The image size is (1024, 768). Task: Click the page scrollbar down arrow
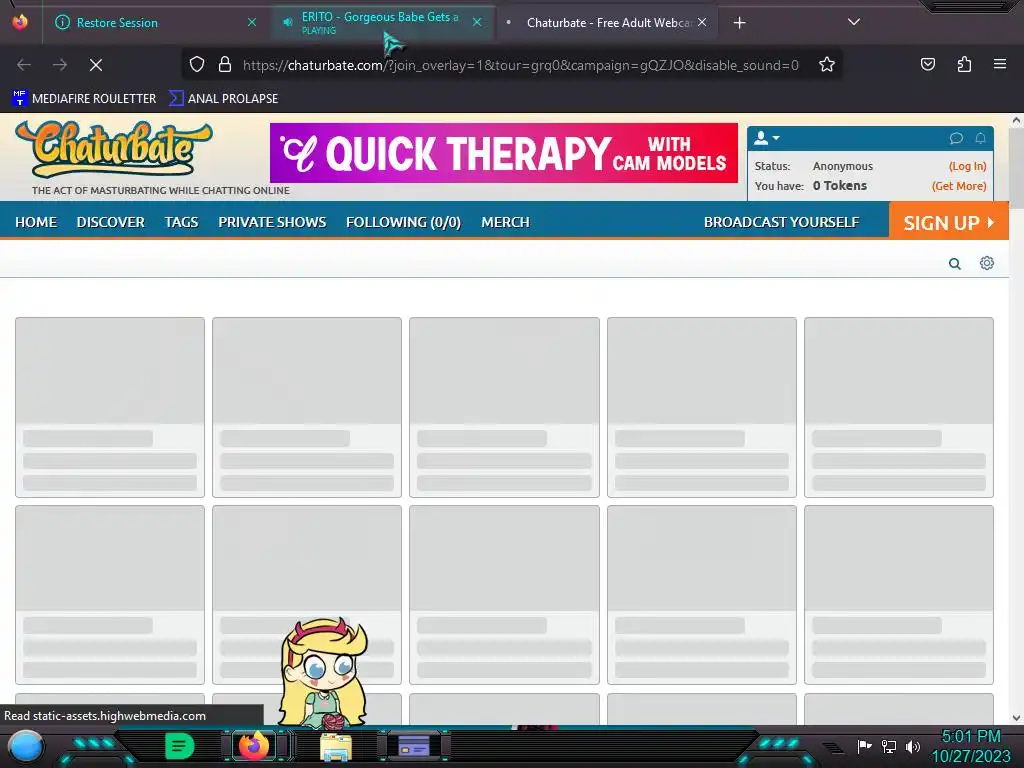[1016, 718]
